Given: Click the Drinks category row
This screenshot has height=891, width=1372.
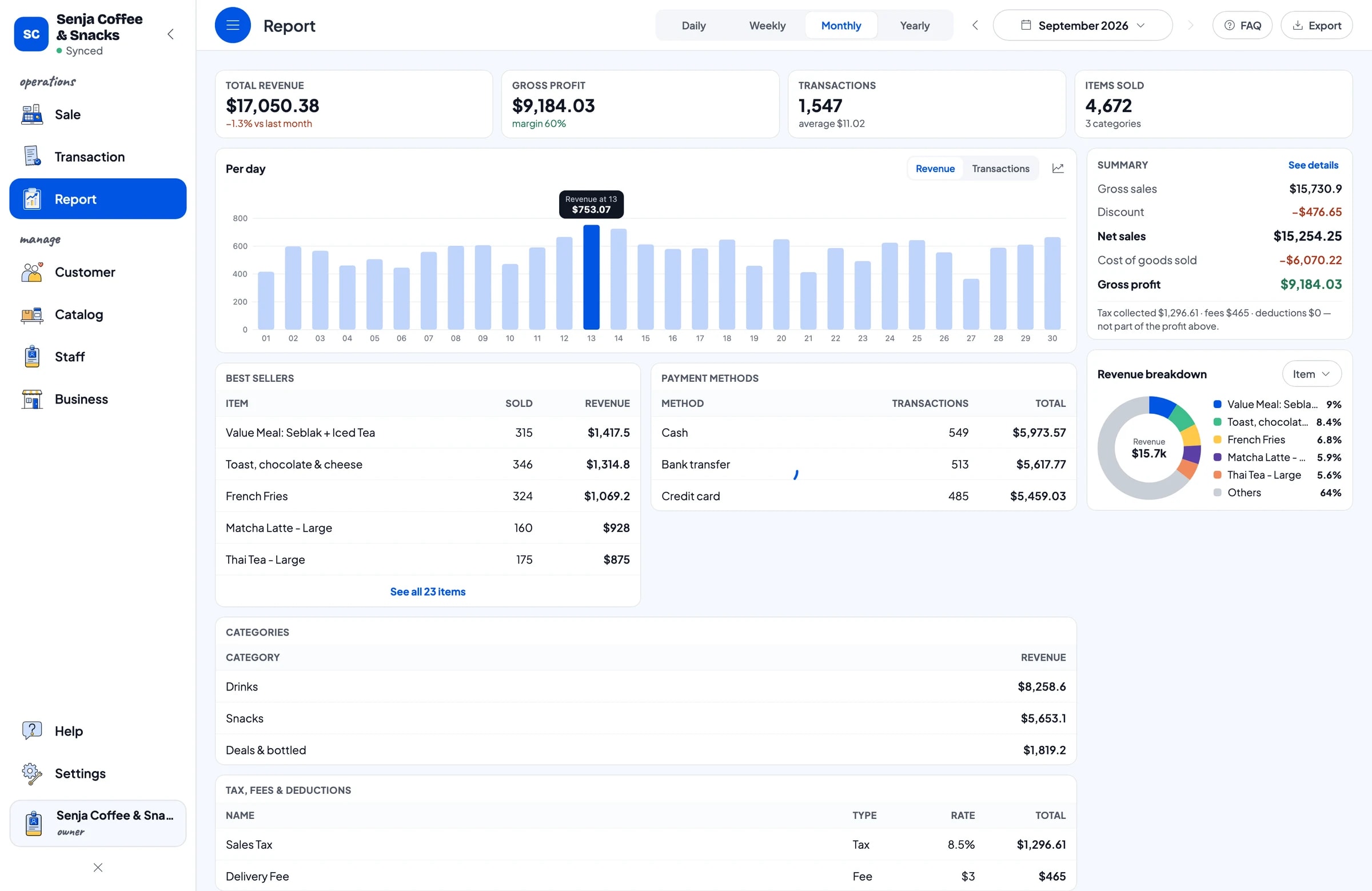Looking at the screenshot, I should tap(645, 686).
